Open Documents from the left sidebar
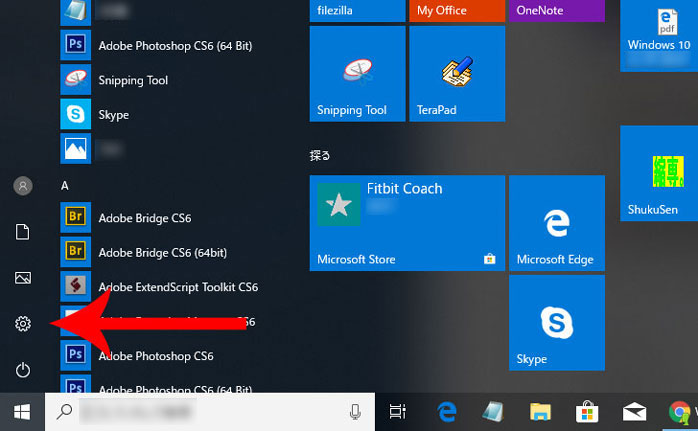Screen dimensions: 698x431 pos(23,232)
